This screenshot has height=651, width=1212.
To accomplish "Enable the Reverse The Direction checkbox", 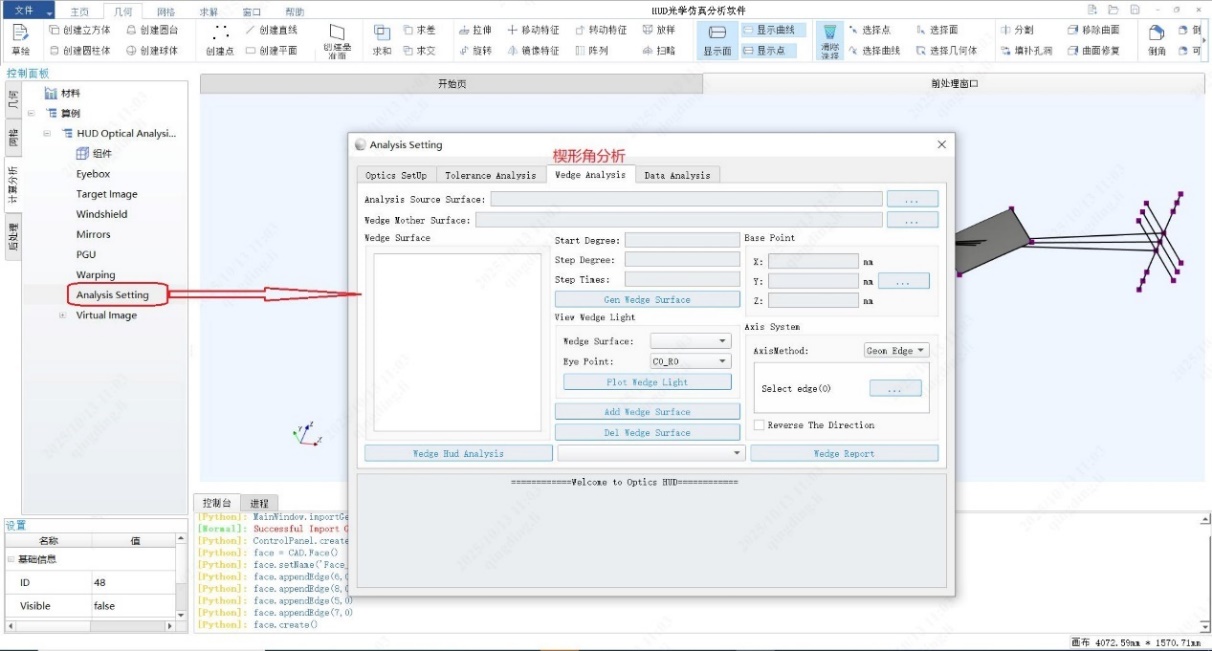I will click(x=759, y=425).
